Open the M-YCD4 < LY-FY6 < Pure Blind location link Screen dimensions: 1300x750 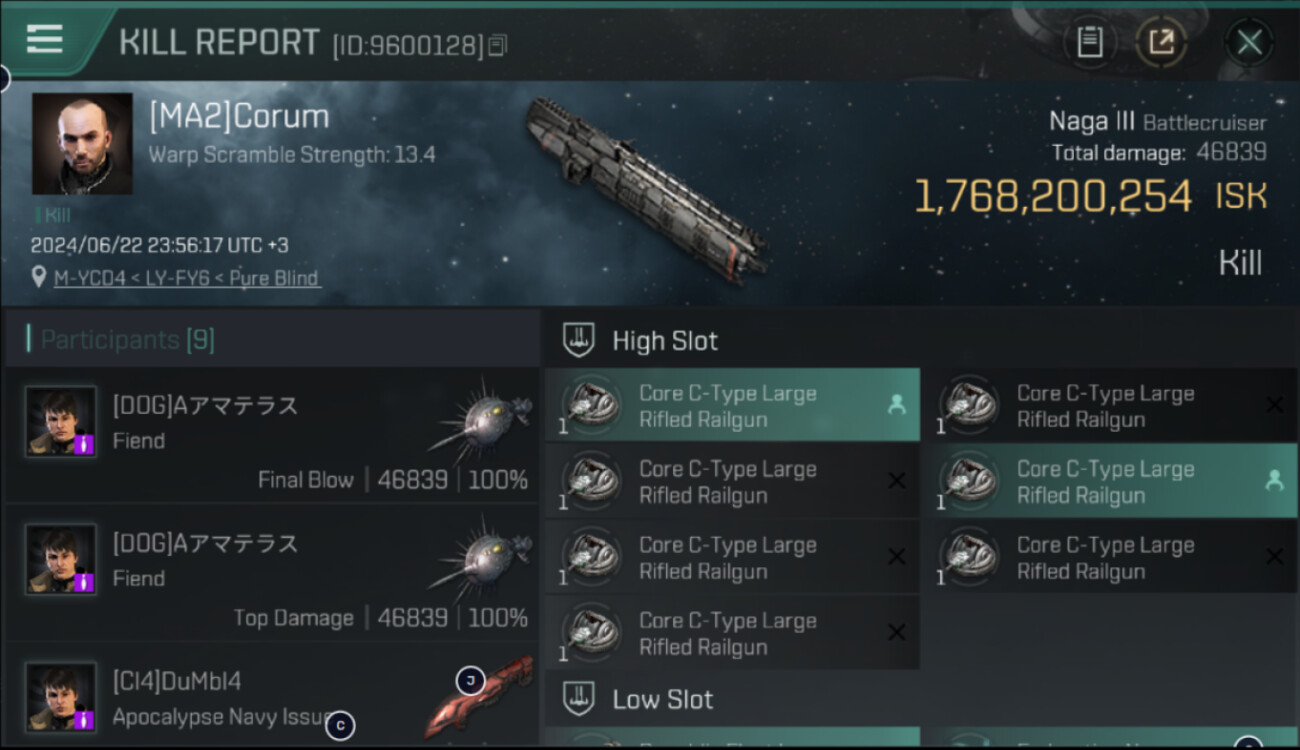[187, 278]
